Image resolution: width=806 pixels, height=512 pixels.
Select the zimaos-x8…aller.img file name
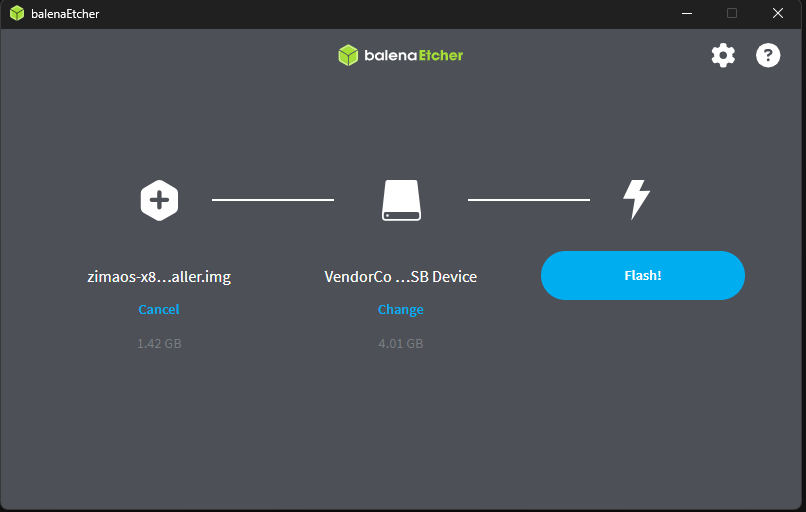[159, 277]
